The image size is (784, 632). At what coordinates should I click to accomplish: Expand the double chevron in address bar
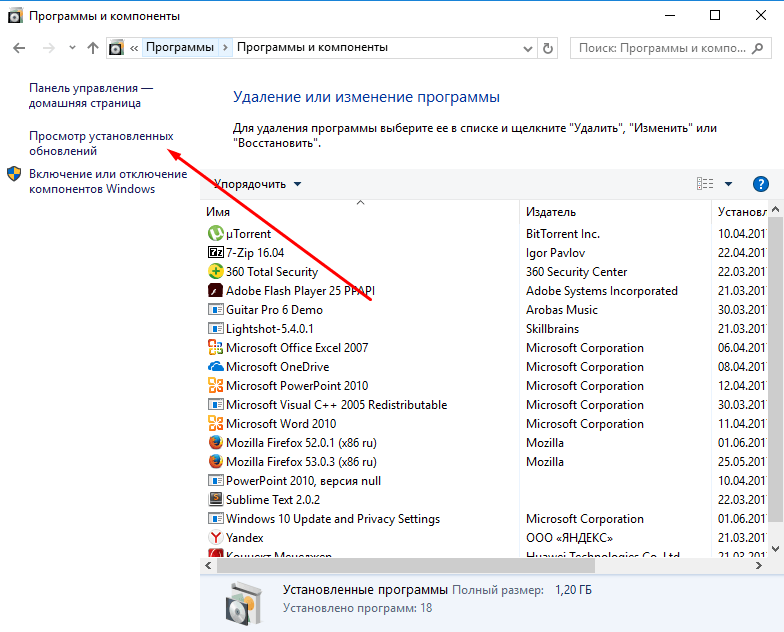tap(134, 48)
